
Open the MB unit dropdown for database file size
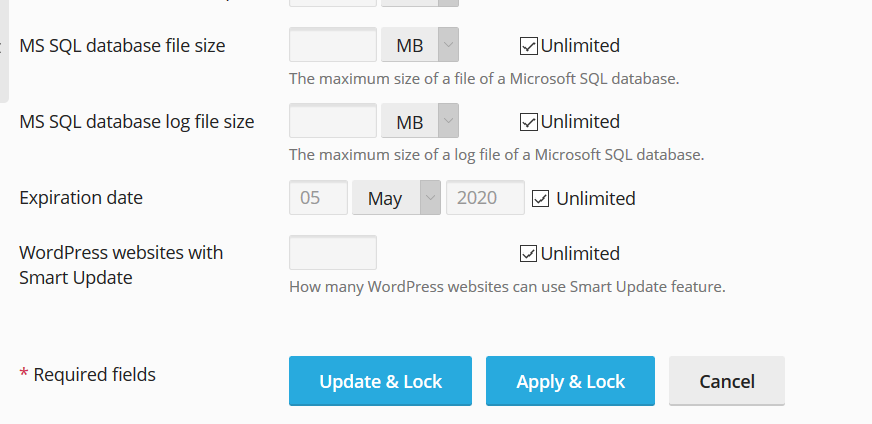(420, 45)
